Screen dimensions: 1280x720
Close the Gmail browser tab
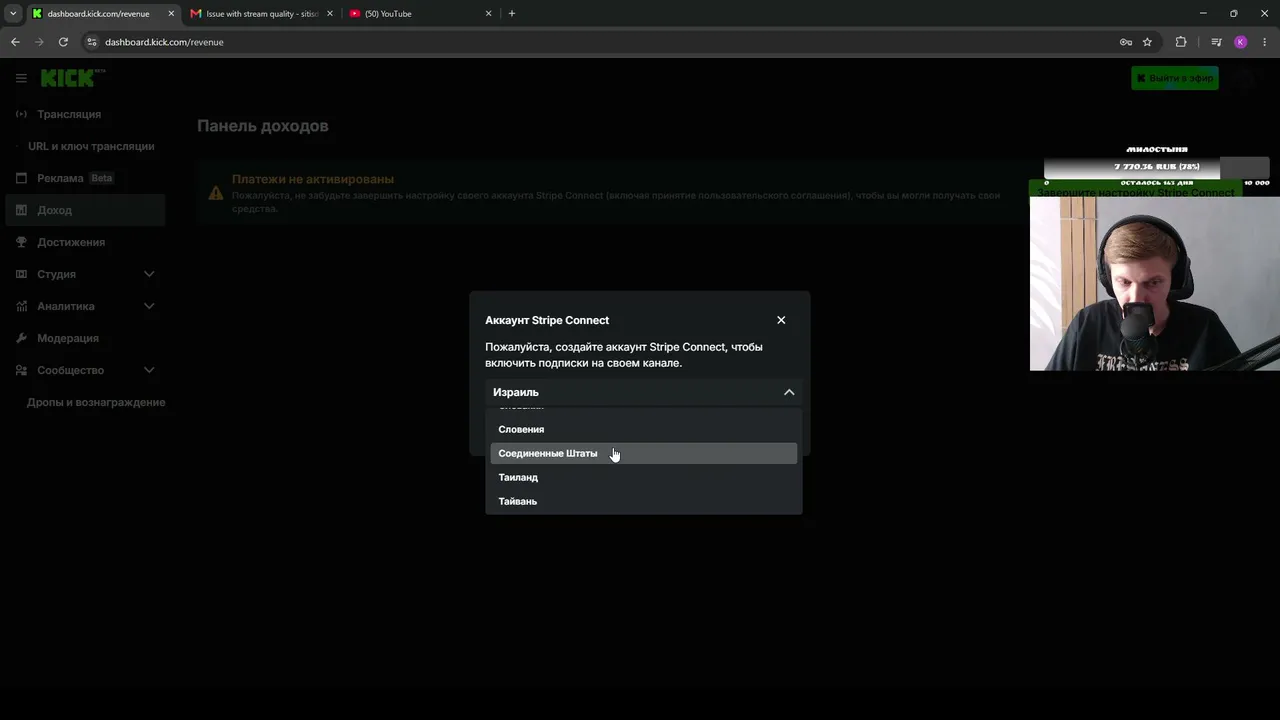[x=330, y=14]
